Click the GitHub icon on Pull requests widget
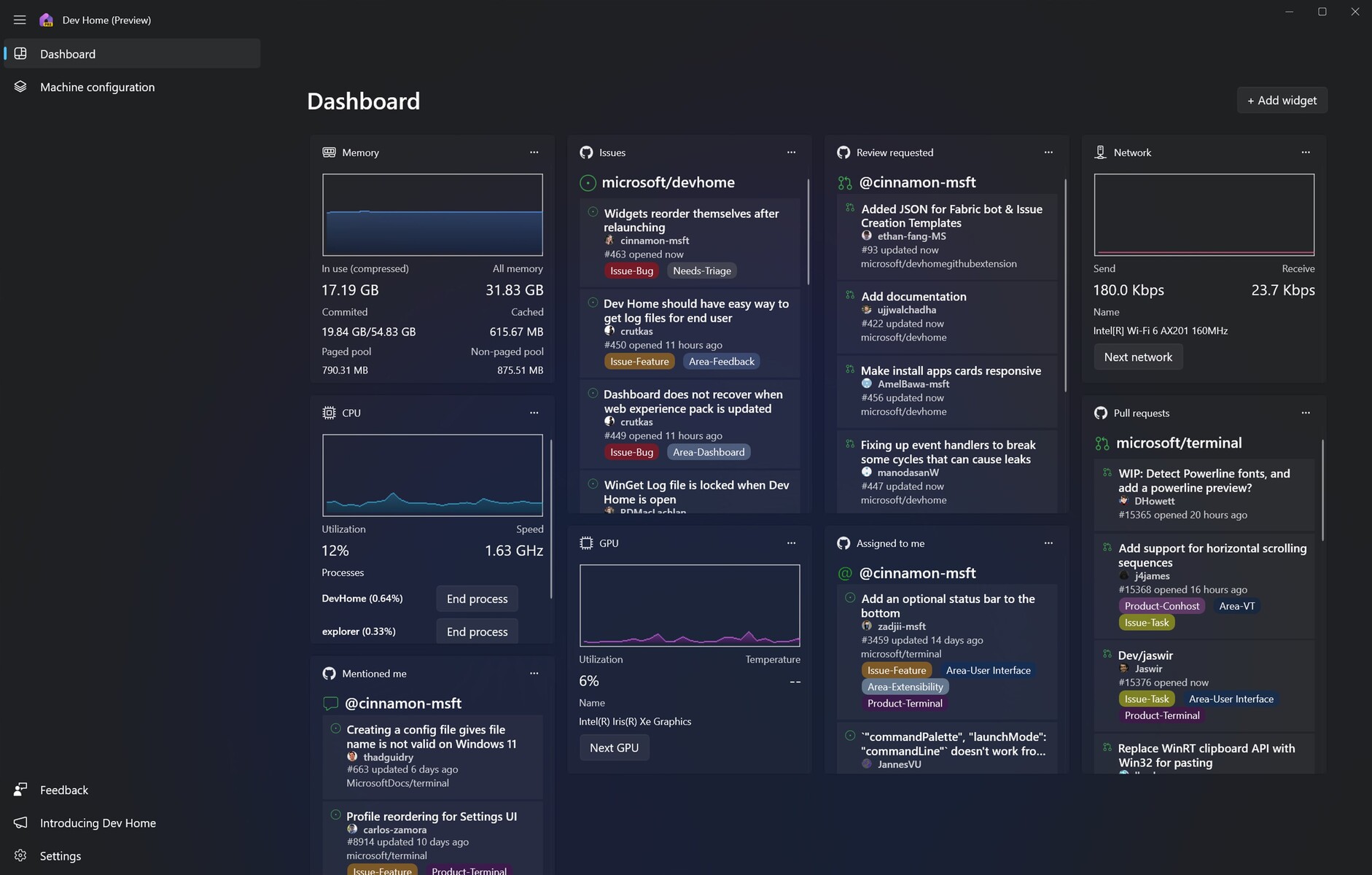This screenshot has width=1372, height=875. [x=1101, y=412]
